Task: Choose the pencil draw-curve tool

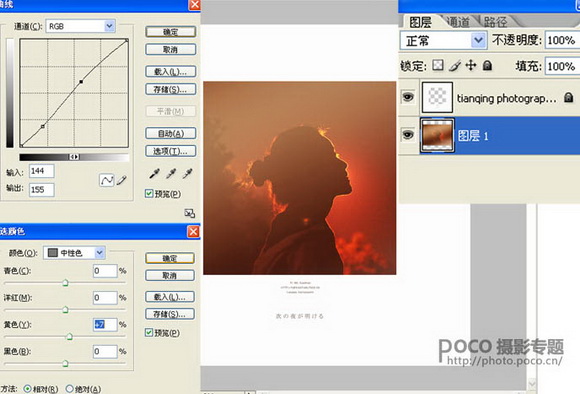Action: coord(121,180)
